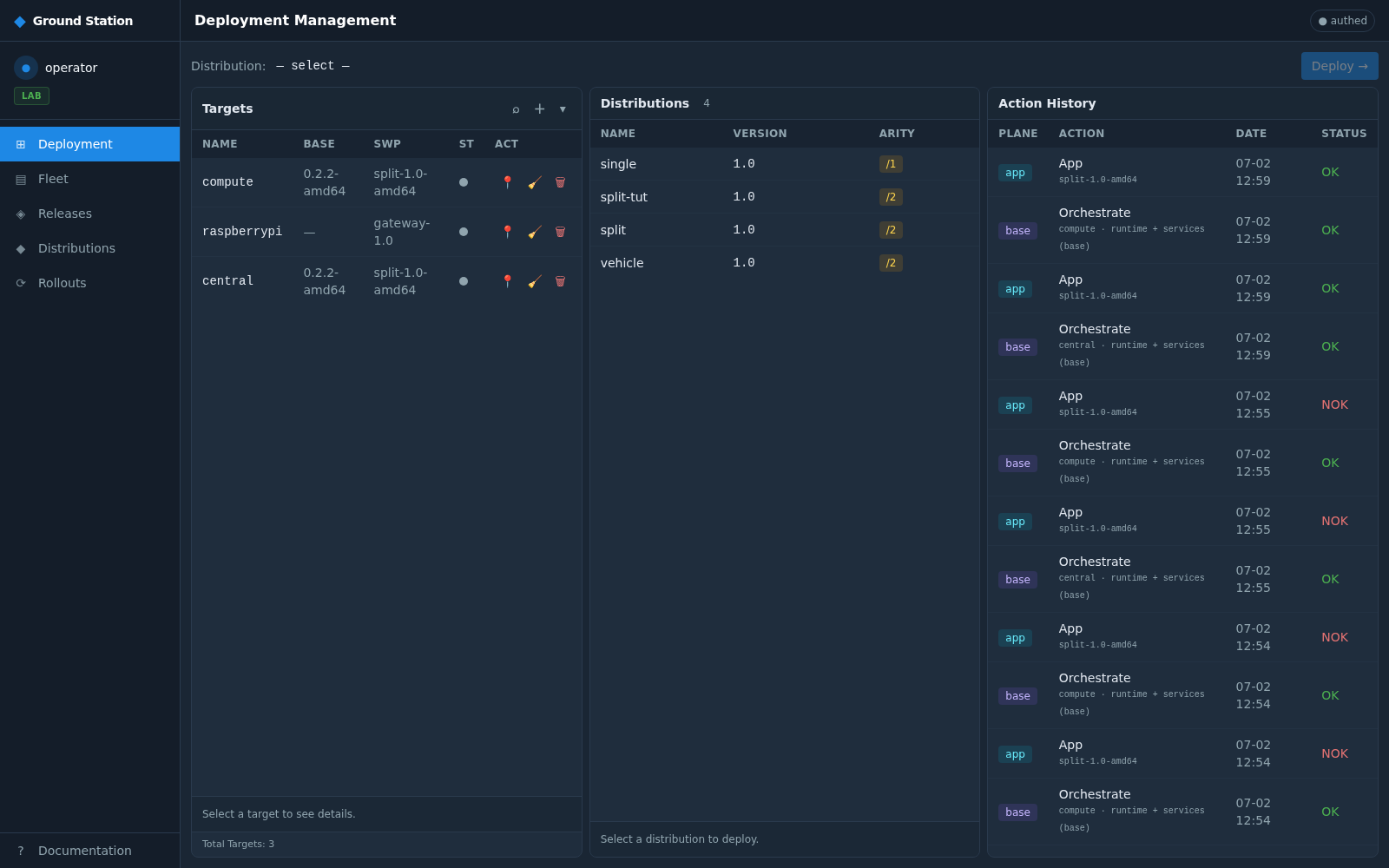Viewport: 1389px width, 868px height.
Task: Click the pin icon for compute target
Action: (x=508, y=182)
